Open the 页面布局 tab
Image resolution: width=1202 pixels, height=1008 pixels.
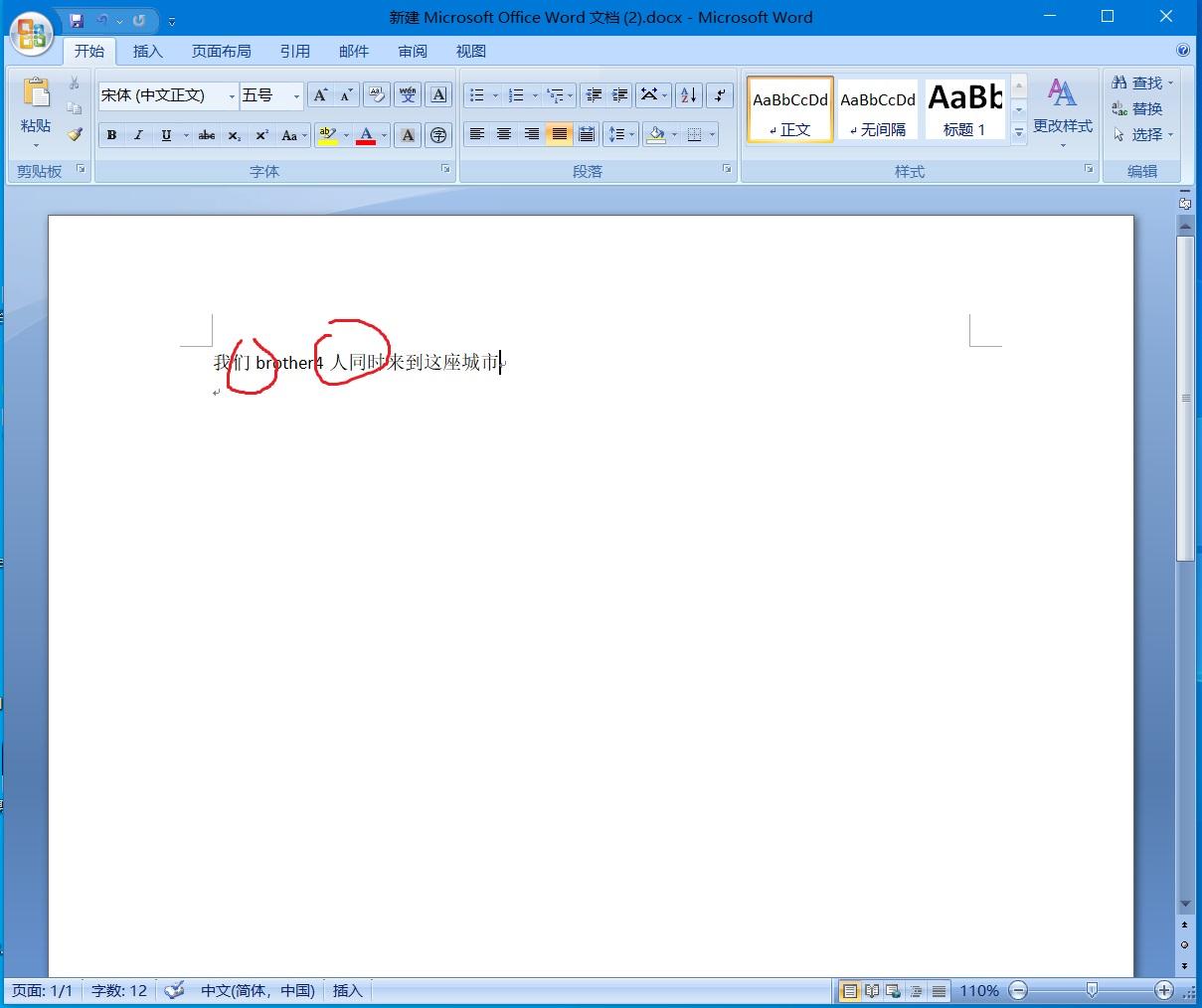(222, 51)
